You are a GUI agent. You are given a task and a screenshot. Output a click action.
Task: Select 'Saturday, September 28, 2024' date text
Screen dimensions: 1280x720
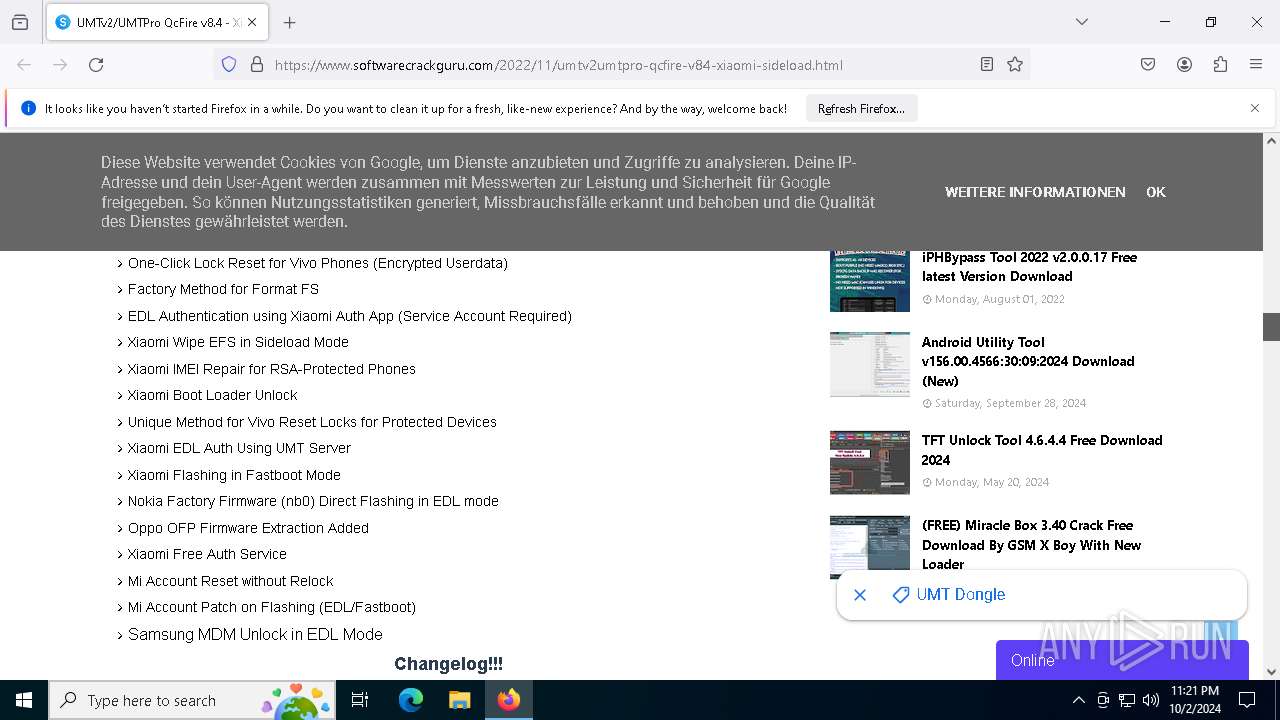point(1010,403)
